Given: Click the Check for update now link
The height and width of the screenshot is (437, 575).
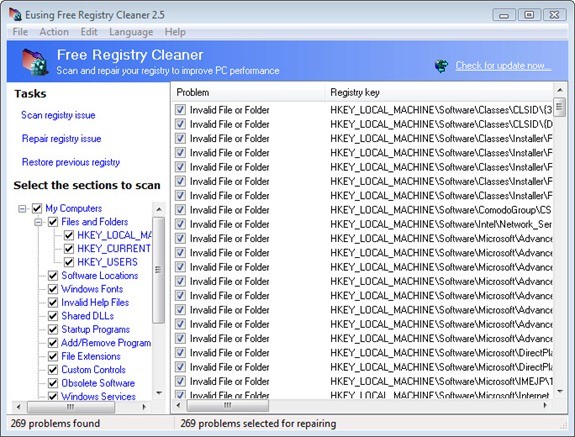Looking at the screenshot, I should [503, 66].
